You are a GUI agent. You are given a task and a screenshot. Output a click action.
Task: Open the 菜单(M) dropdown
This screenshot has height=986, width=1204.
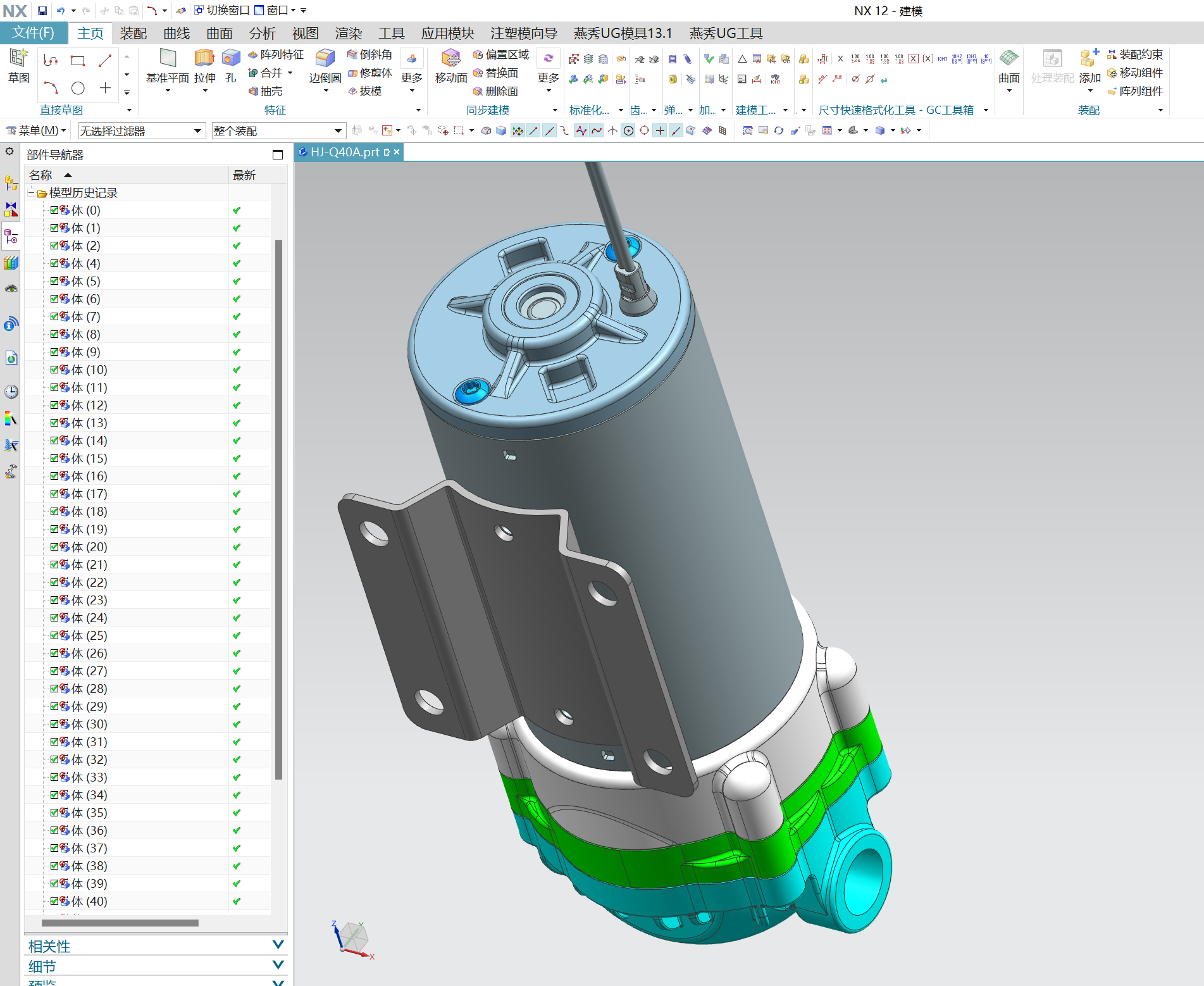coord(36,131)
